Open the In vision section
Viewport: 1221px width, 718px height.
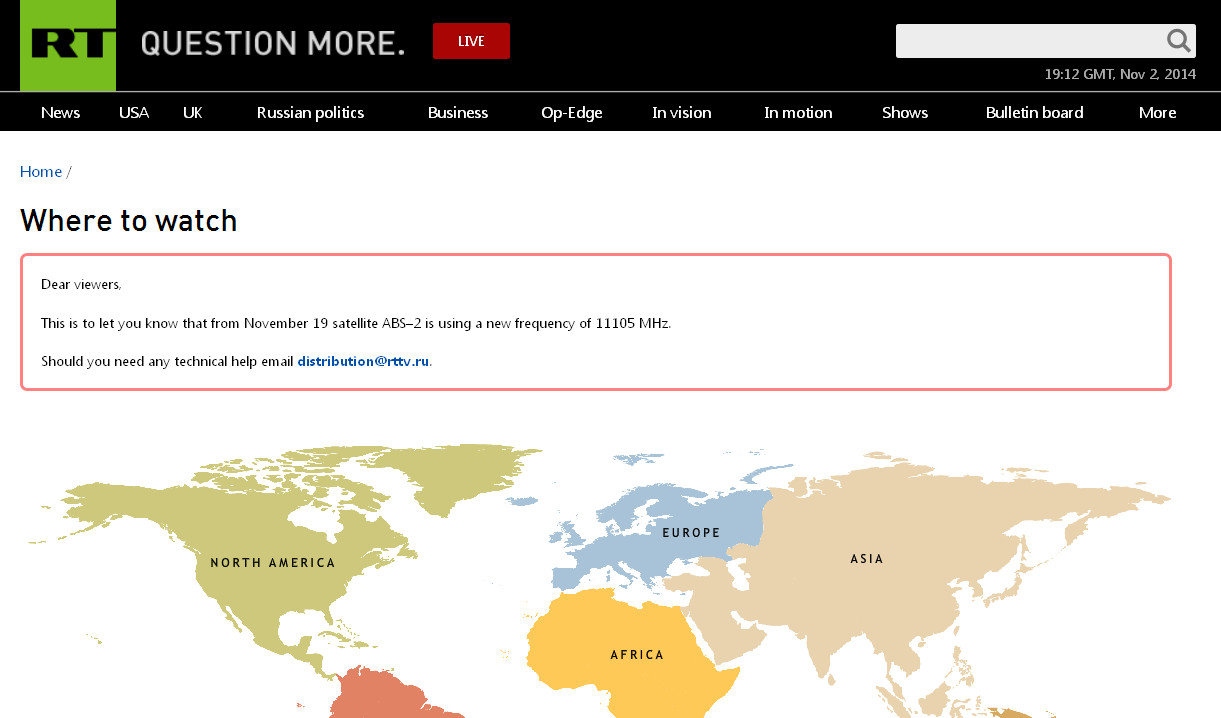(682, 112)
